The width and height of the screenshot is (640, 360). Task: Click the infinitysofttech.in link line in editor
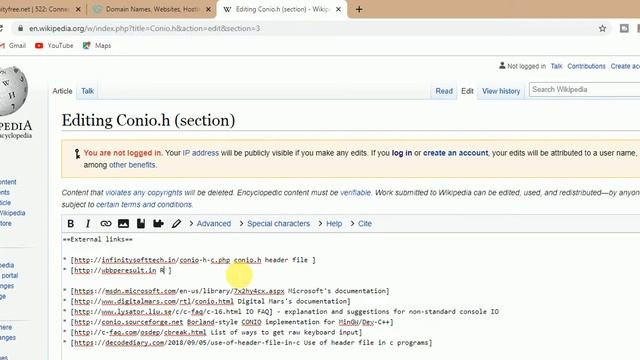tap(189, 260)
